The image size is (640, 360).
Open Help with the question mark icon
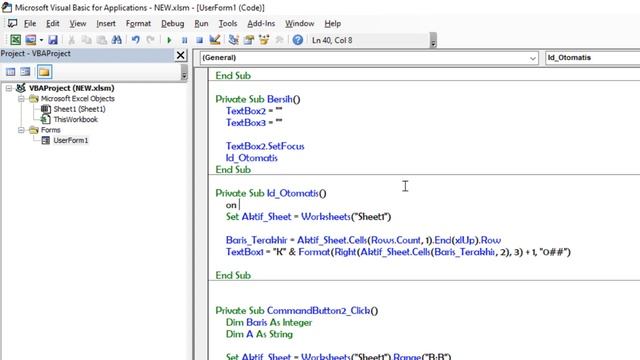point(298,40)
